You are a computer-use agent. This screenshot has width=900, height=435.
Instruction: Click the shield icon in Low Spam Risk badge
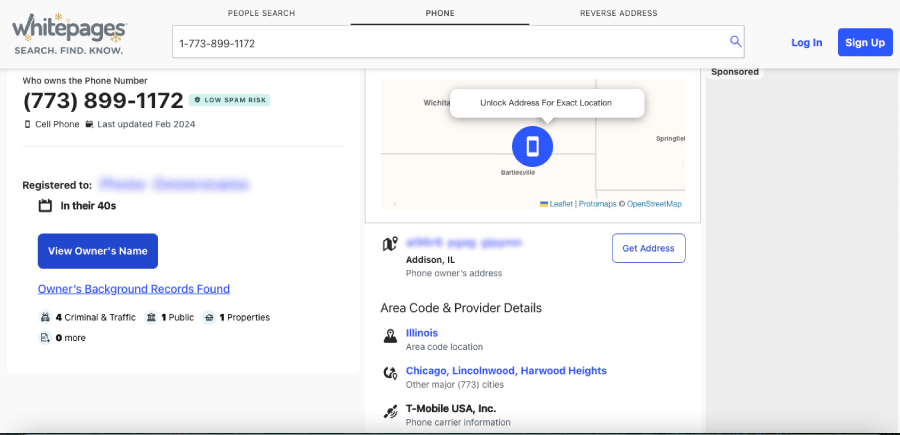coord(197,100)
